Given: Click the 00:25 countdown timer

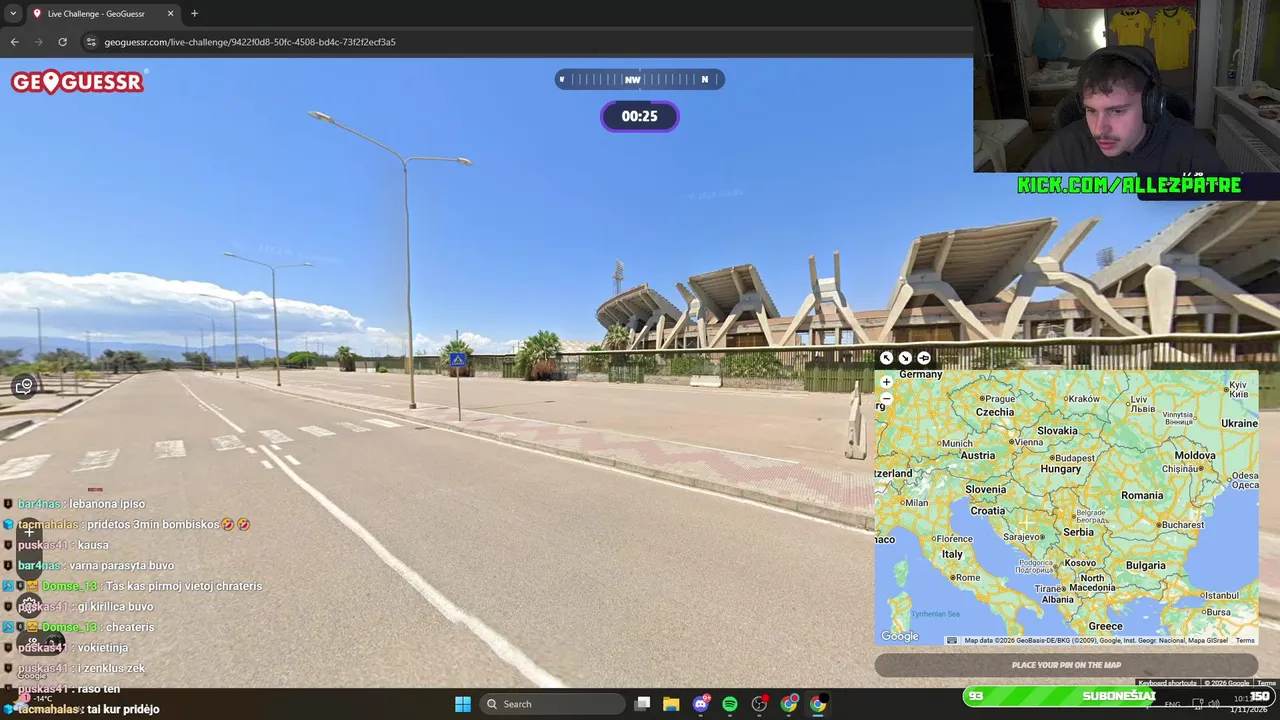Looking at the screenshot, I should click(640, 116).
